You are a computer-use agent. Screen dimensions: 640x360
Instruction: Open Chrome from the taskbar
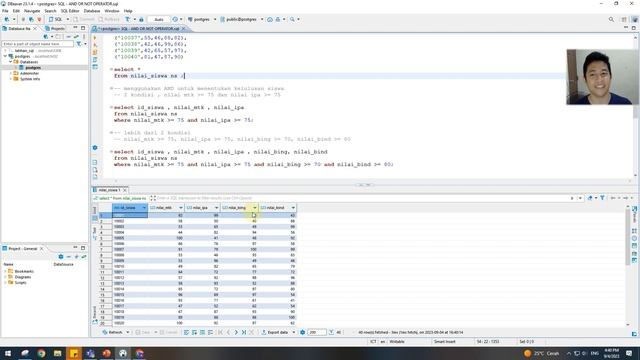(x=41, y=353)
